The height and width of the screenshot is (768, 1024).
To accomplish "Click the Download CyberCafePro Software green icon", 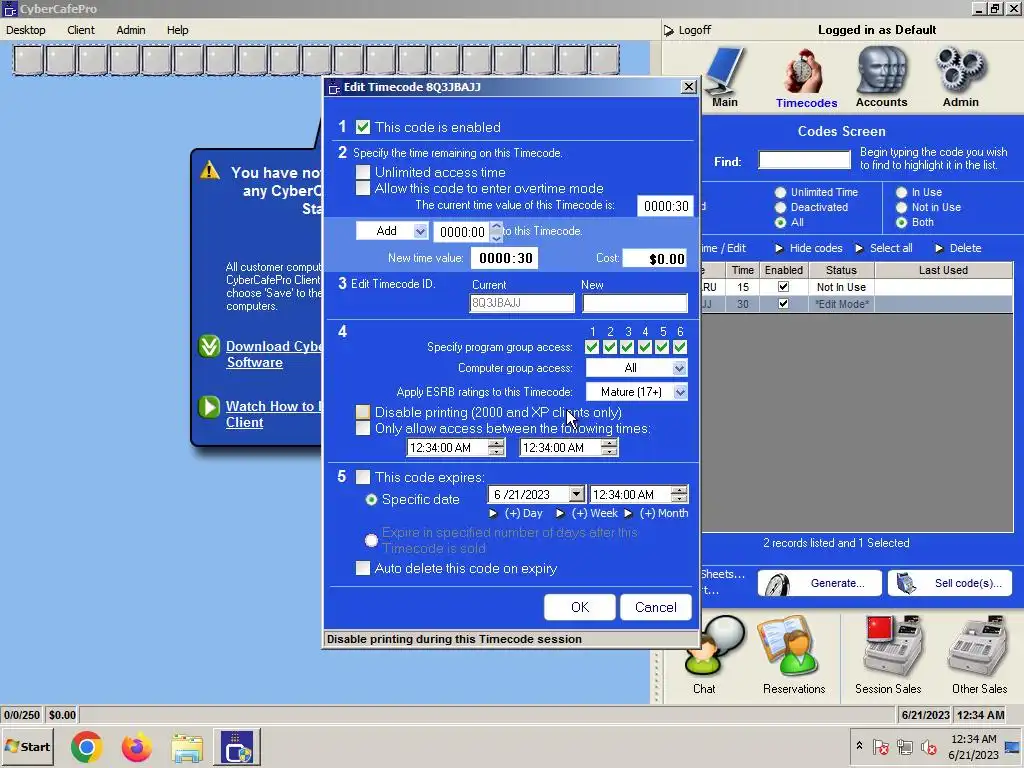I will tap(210, 346).
